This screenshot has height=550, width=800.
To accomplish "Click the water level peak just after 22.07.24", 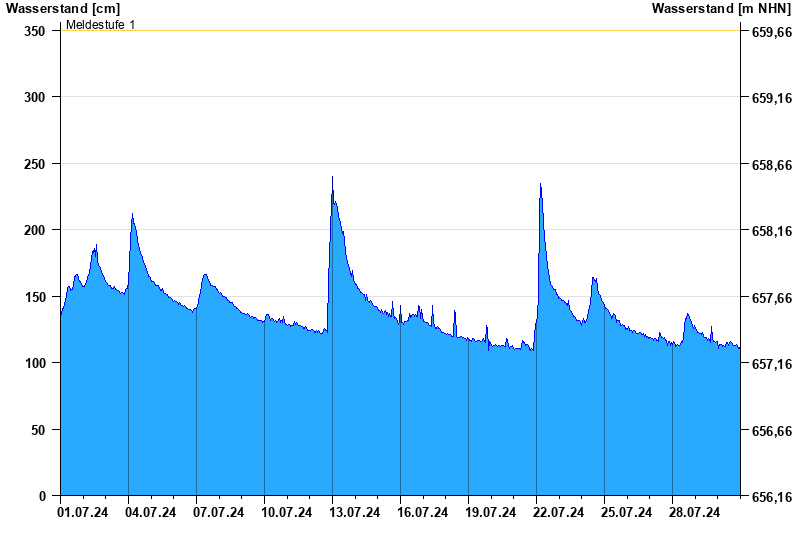I will 540,184.
